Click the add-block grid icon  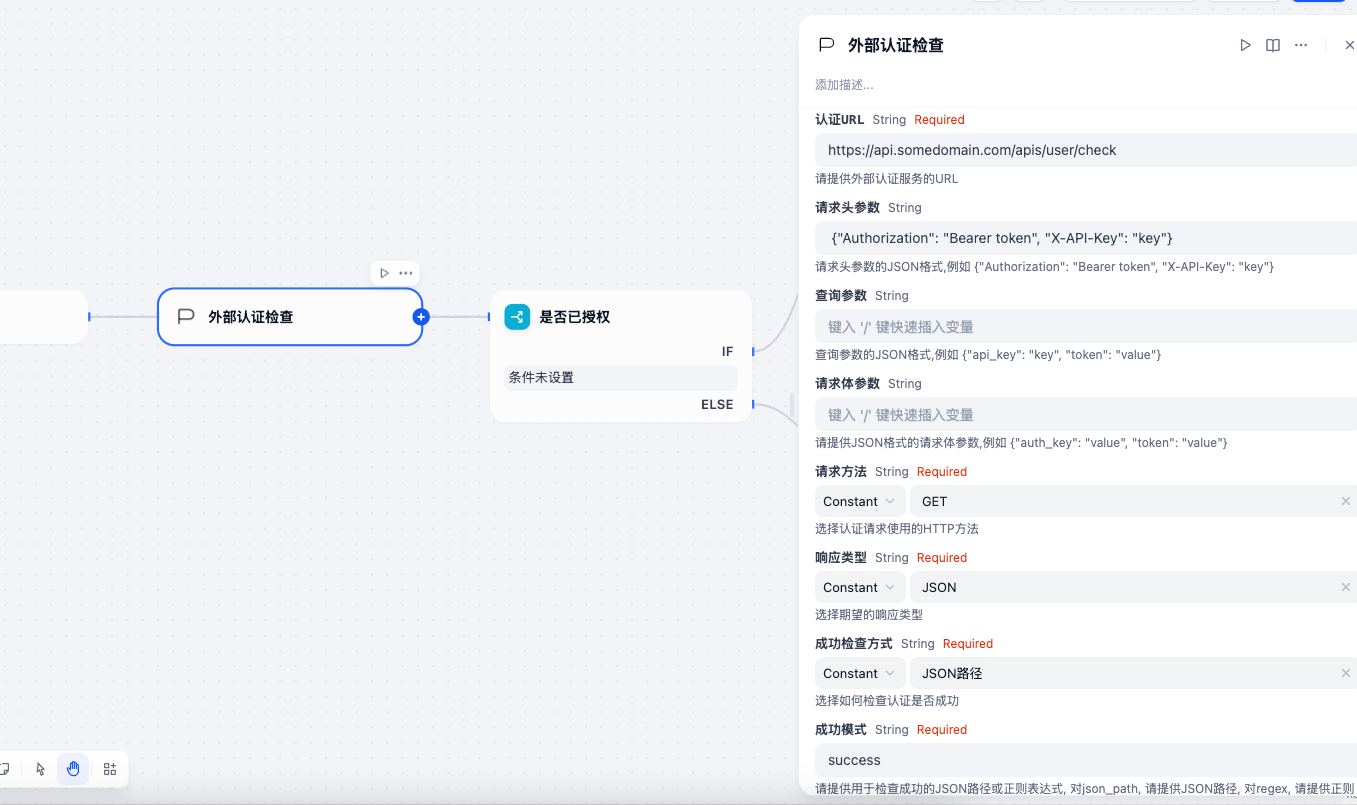click(110, 769)
